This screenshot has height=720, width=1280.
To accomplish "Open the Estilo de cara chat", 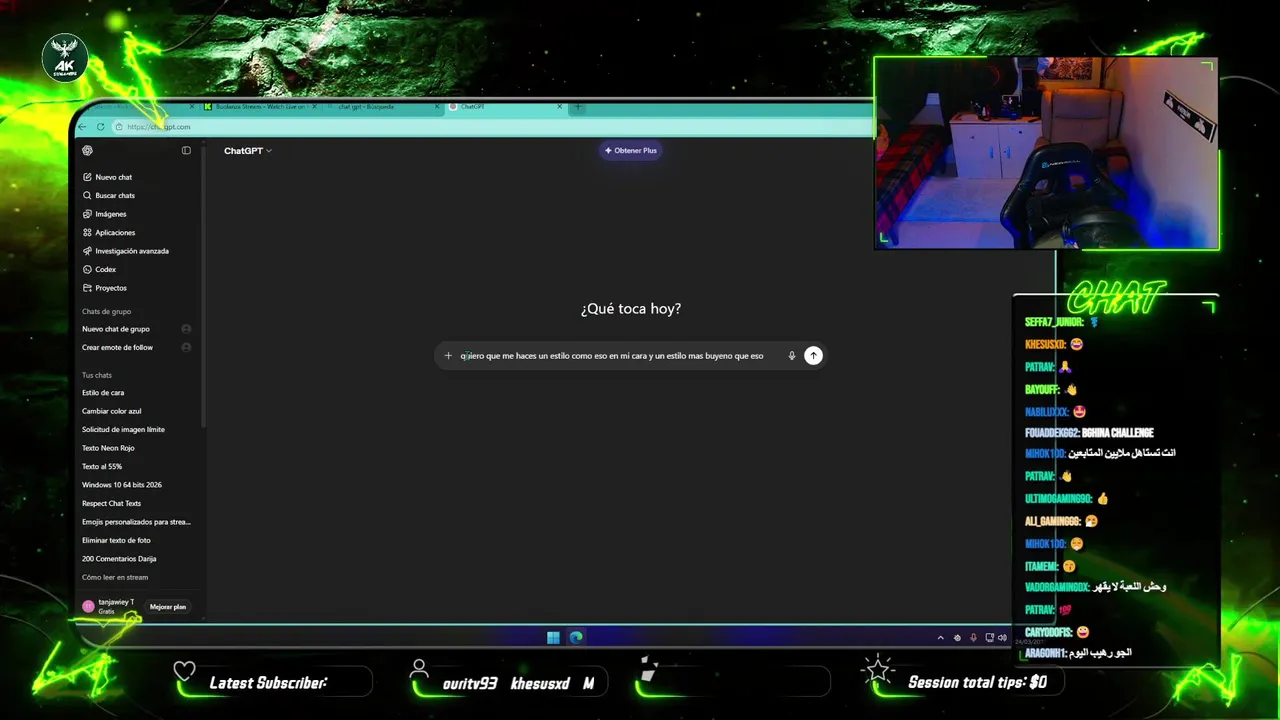I will [103, 393].
